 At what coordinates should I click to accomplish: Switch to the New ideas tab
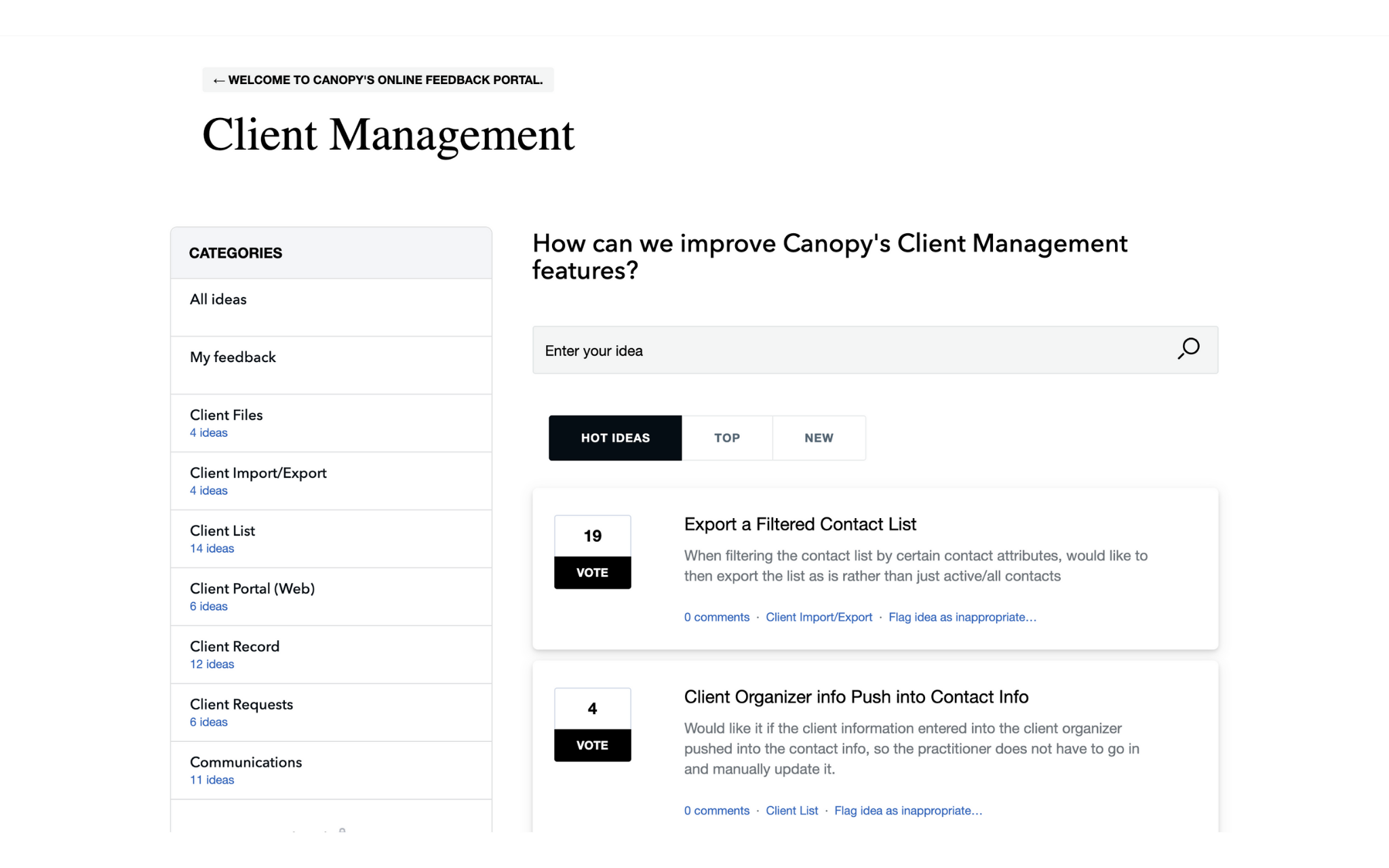819,438
